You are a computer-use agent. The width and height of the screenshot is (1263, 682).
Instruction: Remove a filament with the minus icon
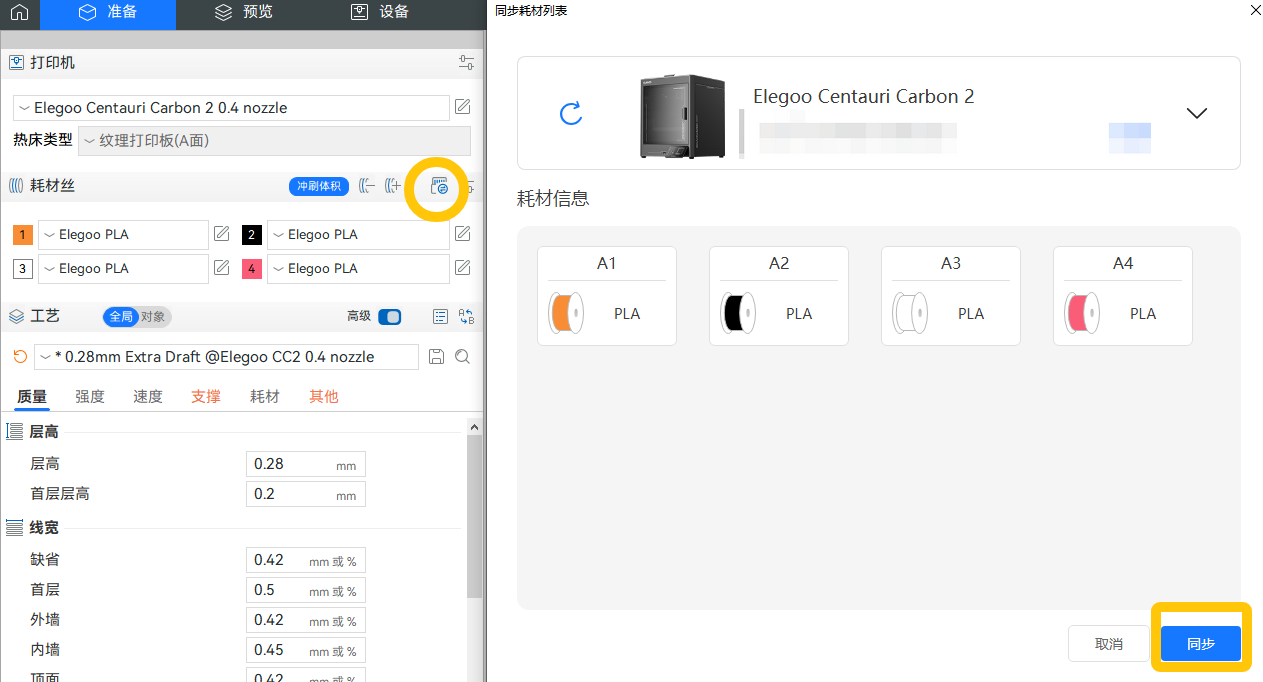tap(366, 186)
